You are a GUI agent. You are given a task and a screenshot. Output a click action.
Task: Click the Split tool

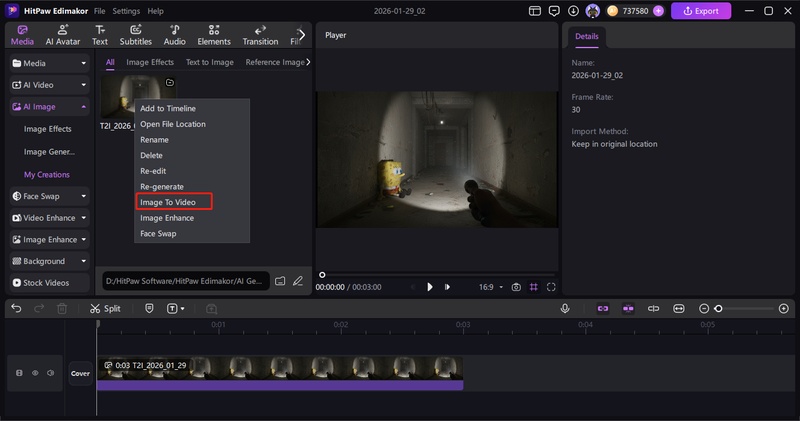[x=105, y=308]
